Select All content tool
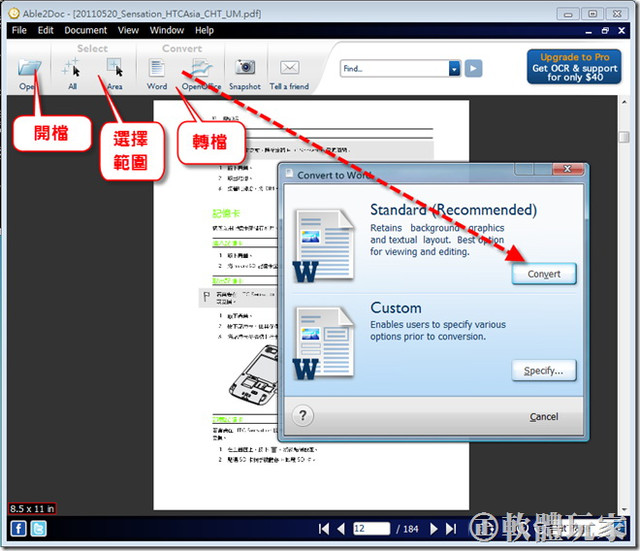 [72, 68]
